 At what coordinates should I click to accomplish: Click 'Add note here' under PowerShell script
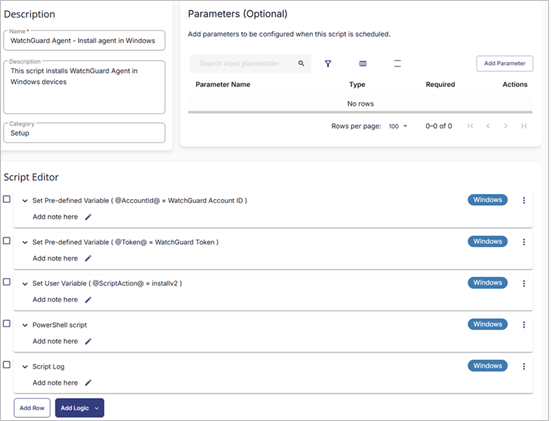(55, 341)
